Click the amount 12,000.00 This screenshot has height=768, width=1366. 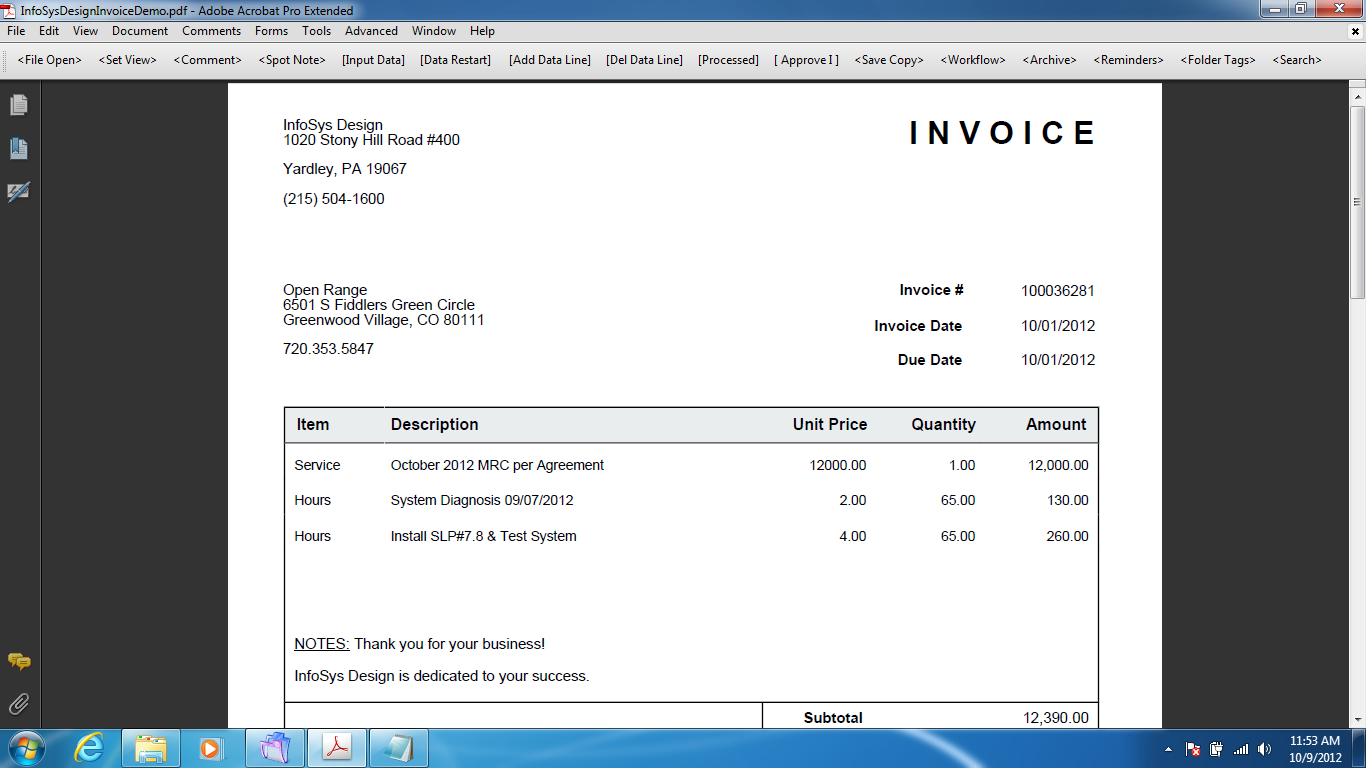(x=1058, y=465)
